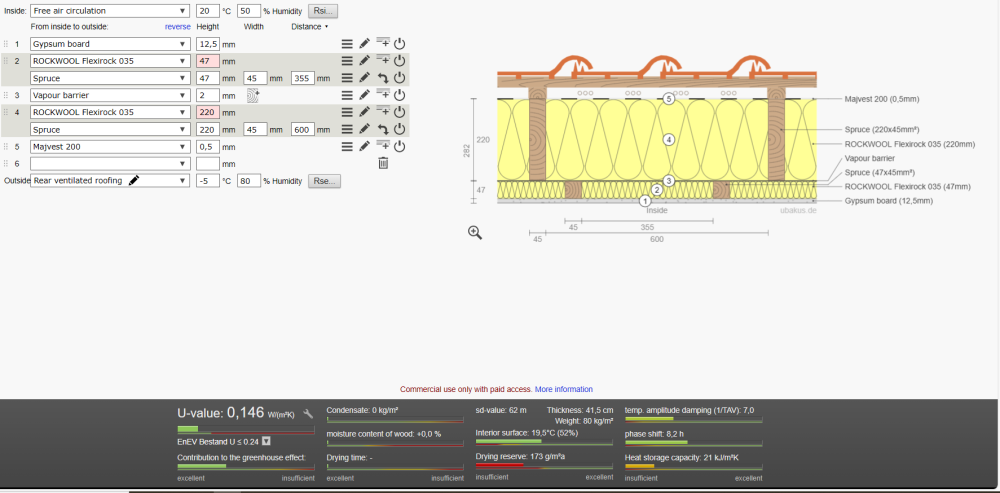The width and height of the screenshot is (1000, 493).
Task: Click the outside humidity field showing 80
Action: (x=249, y=180)
